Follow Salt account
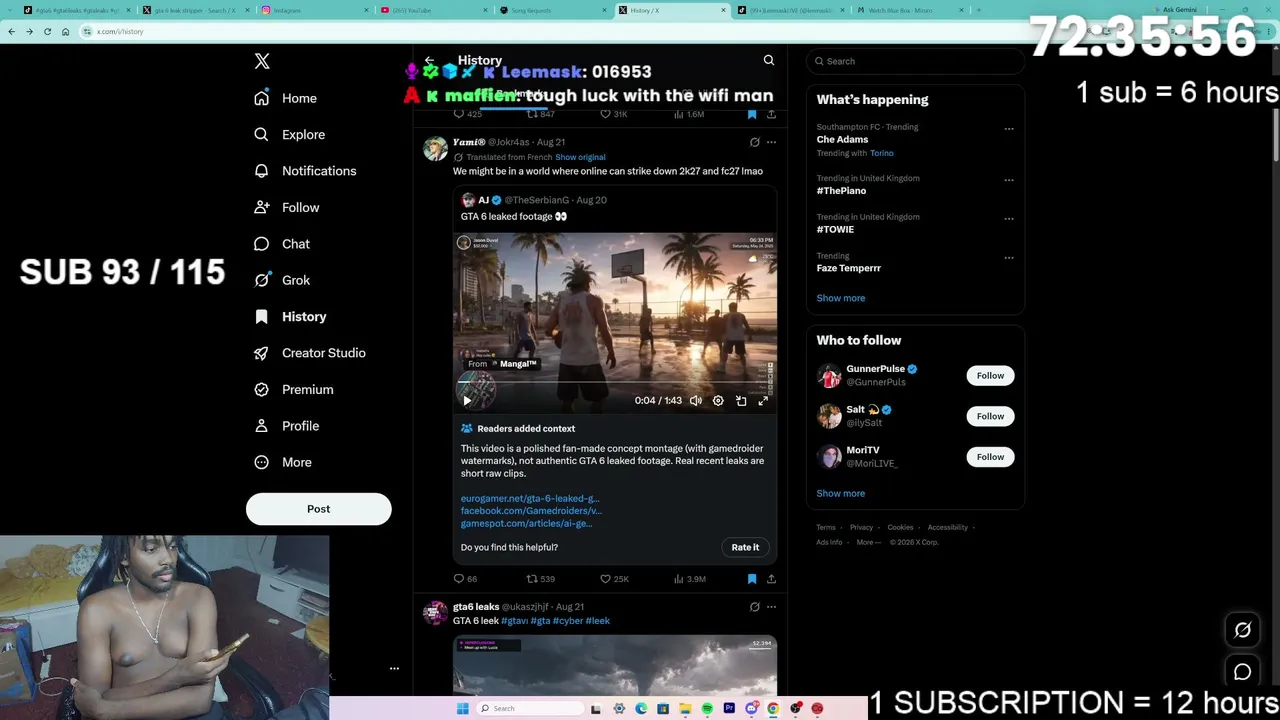Image resolution: width=1280 pixels, height=720 pixels. (x=990, y=416)
